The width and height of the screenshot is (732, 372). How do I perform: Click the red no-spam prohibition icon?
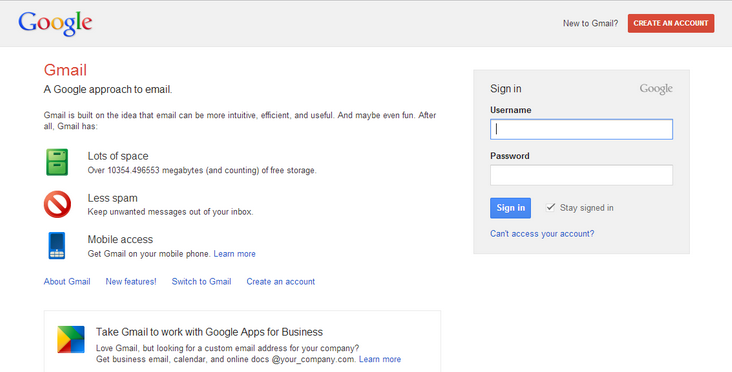coord(57,204)
